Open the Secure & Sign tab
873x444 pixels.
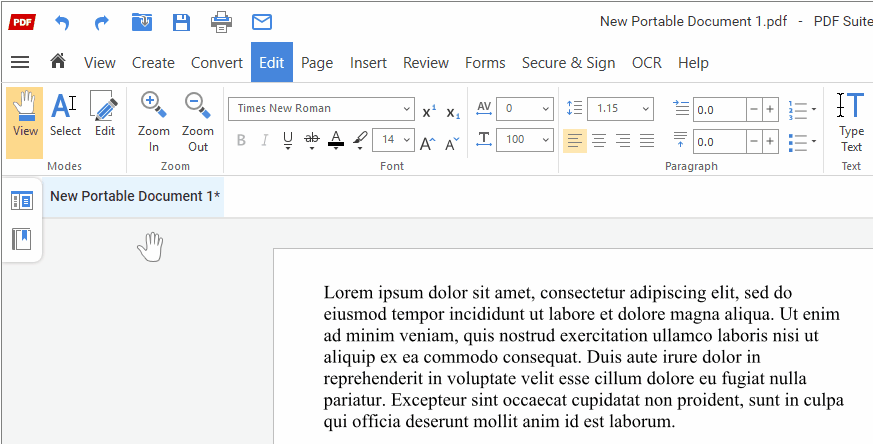click(568, 62)
